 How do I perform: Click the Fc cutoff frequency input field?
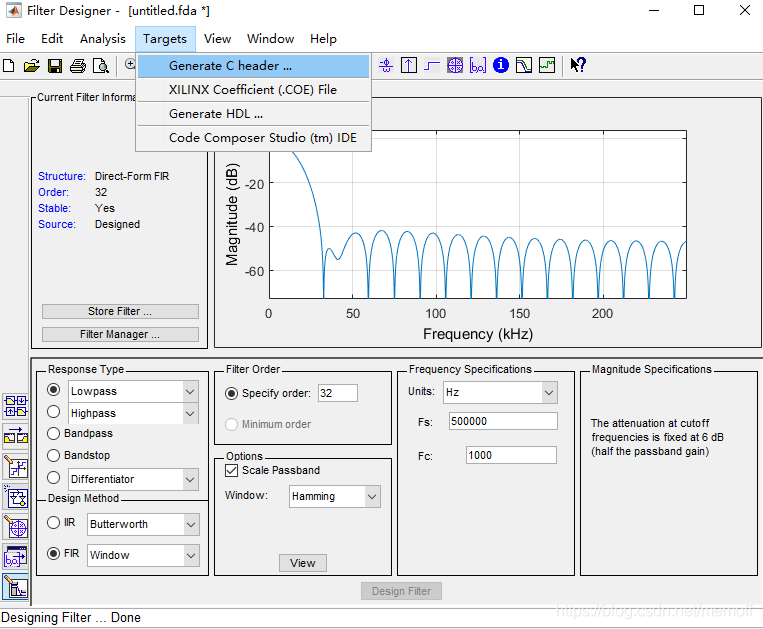(x=511, y=455)
